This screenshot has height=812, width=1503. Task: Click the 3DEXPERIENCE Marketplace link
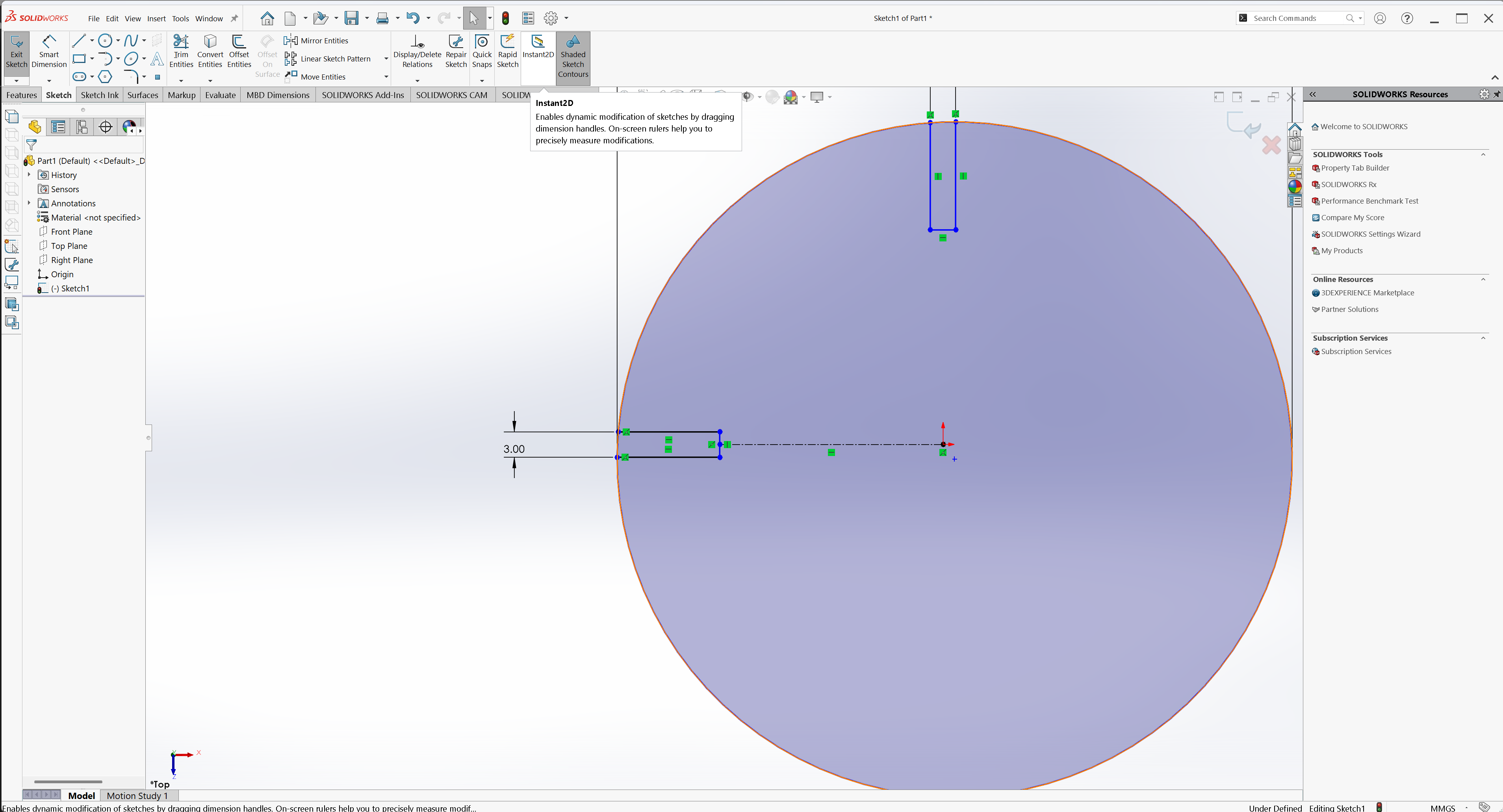click(1367, 292)
